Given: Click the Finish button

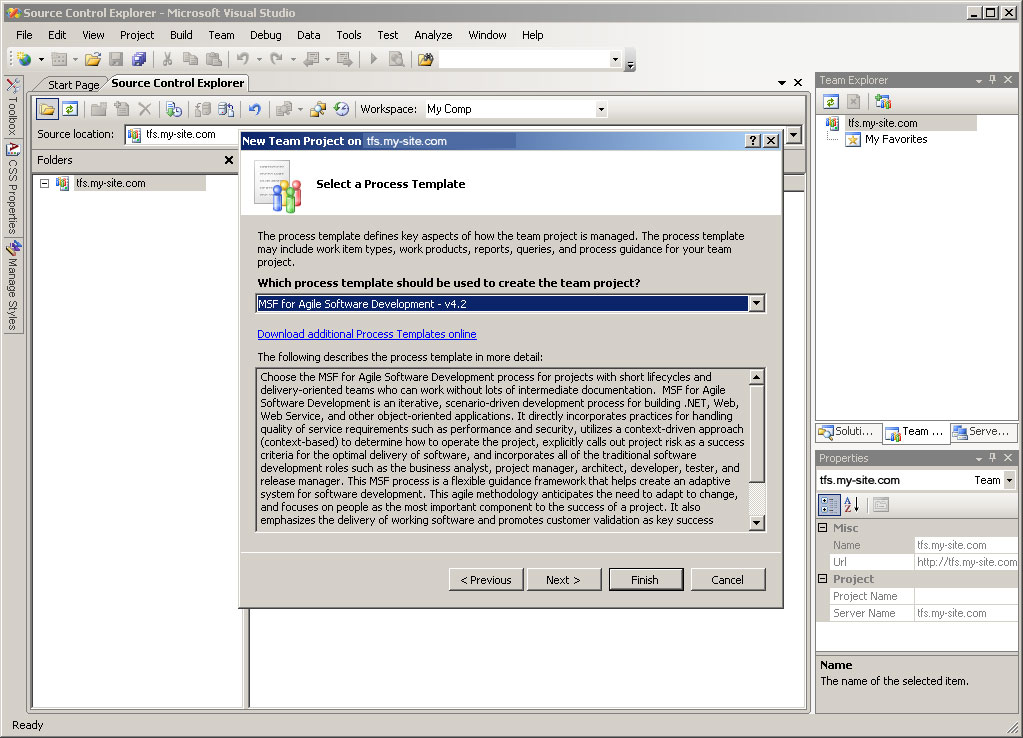Looking at the screenshot, I should coord(645,579).
